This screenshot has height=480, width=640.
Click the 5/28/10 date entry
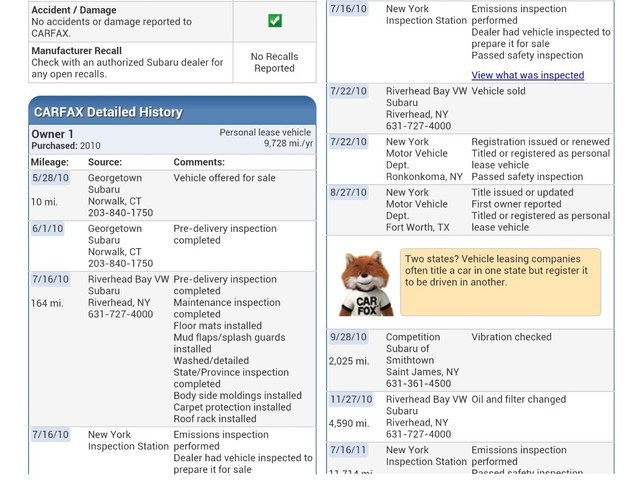[50, 178]
